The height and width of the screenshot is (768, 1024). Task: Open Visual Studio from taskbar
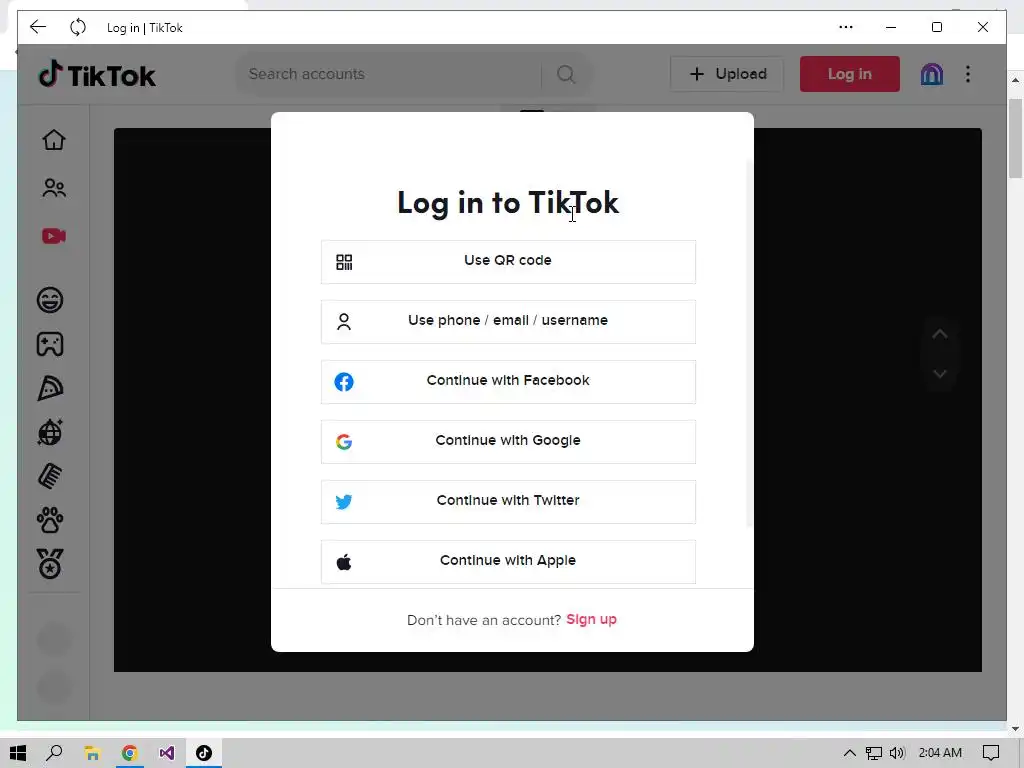[167, 753]
